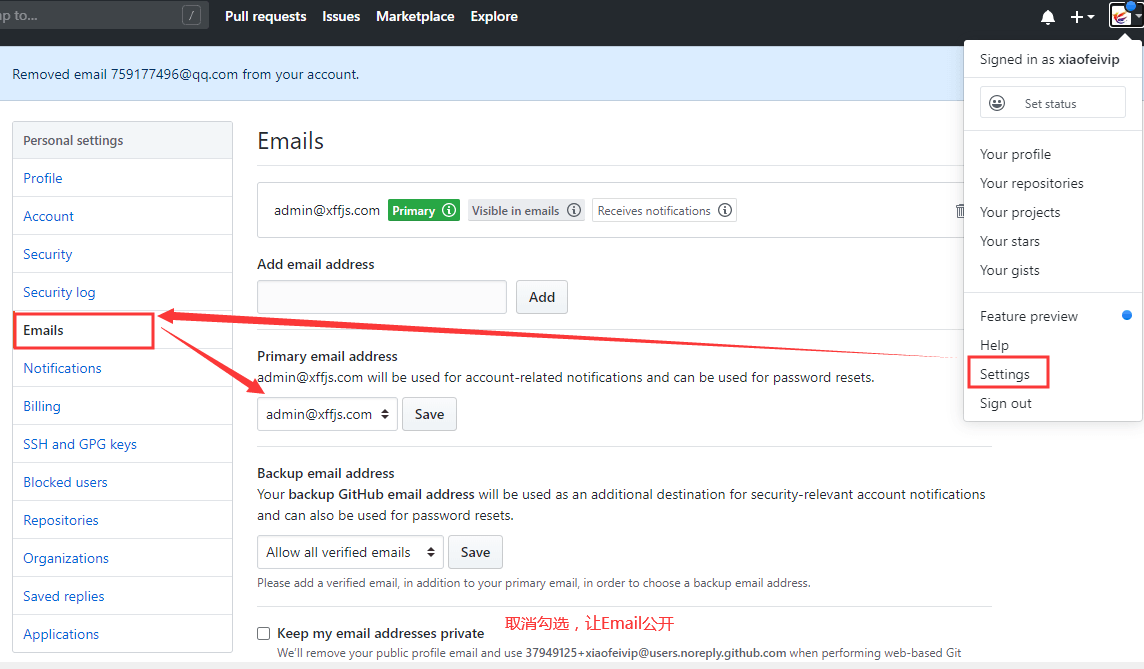Save the primary email address selection
Image resolution: width=1144 pixels, height=669 pixels.
pyautogui.click(x=429, y=414)
